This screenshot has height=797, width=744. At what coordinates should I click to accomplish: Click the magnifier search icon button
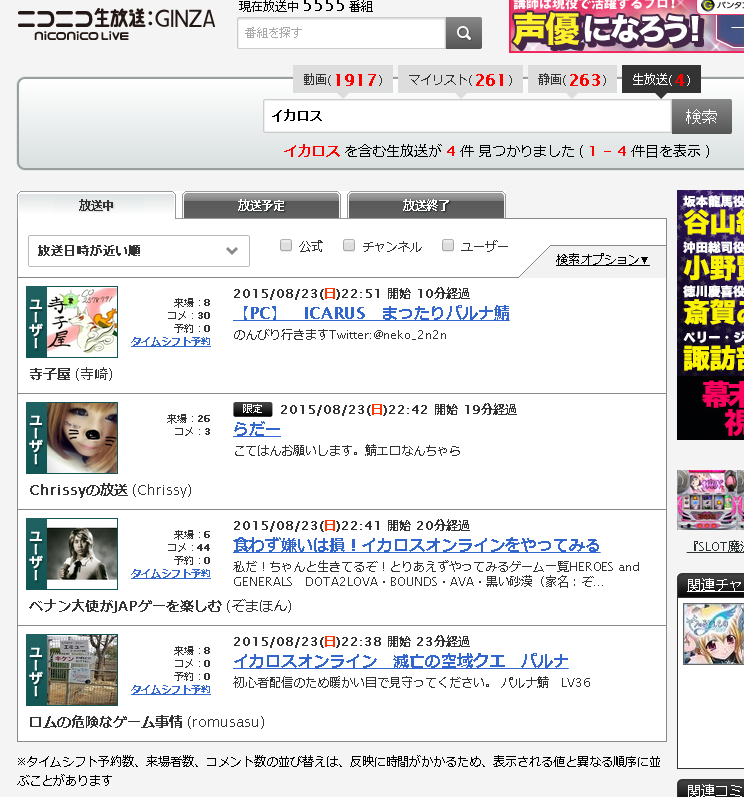pos(463,33)
